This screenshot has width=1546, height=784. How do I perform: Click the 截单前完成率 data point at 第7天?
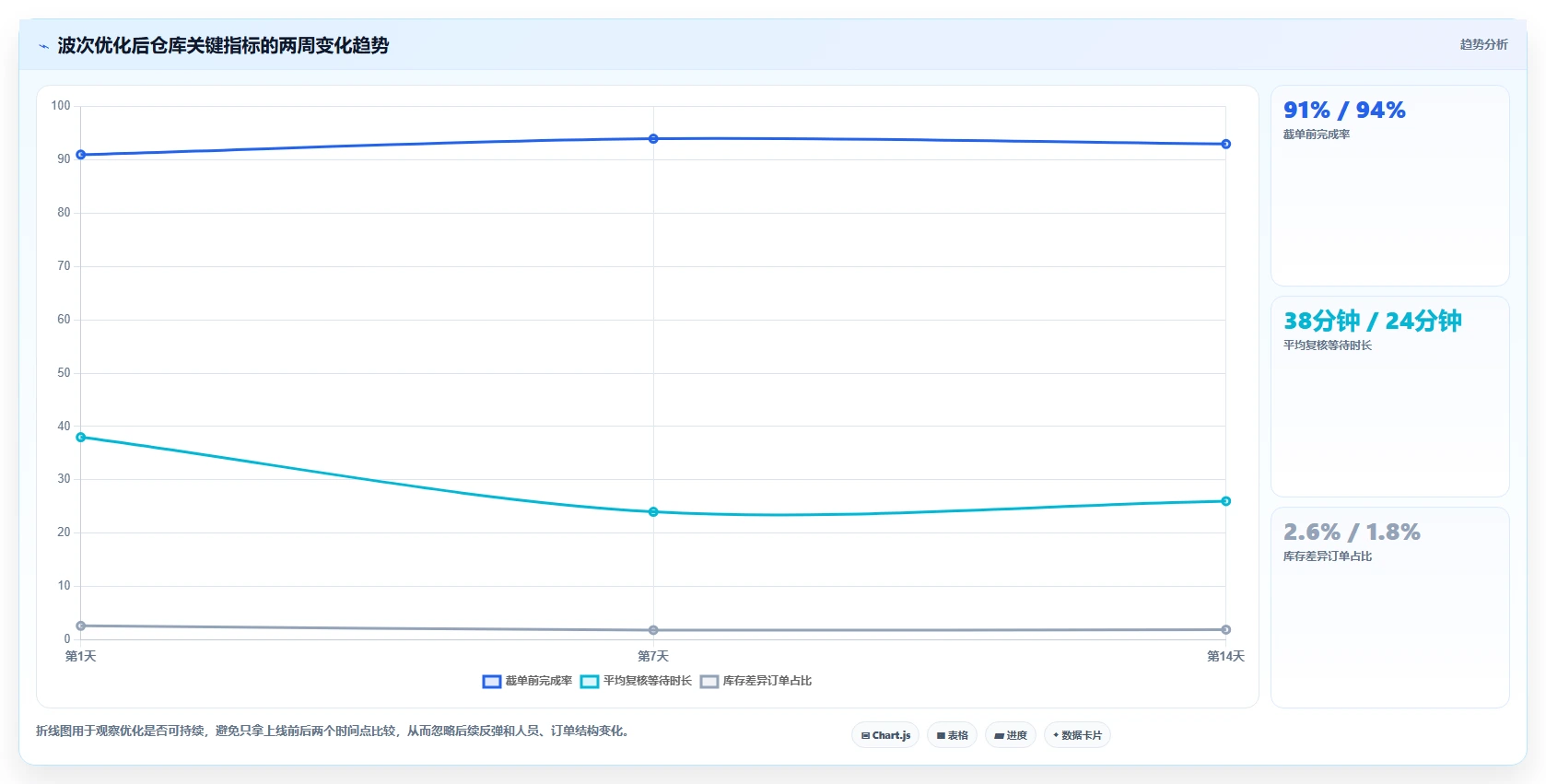point(653,139)
